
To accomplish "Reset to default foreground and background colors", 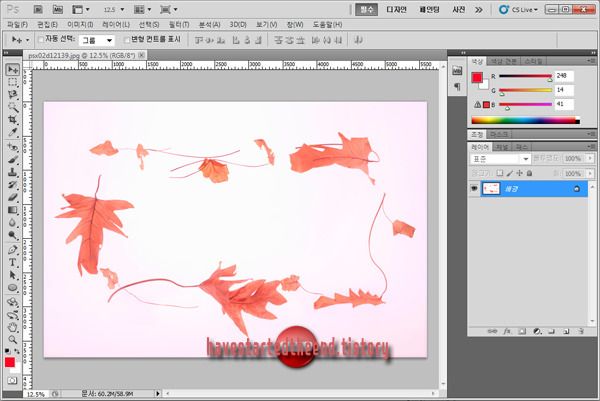I will [x=8, y=351].
